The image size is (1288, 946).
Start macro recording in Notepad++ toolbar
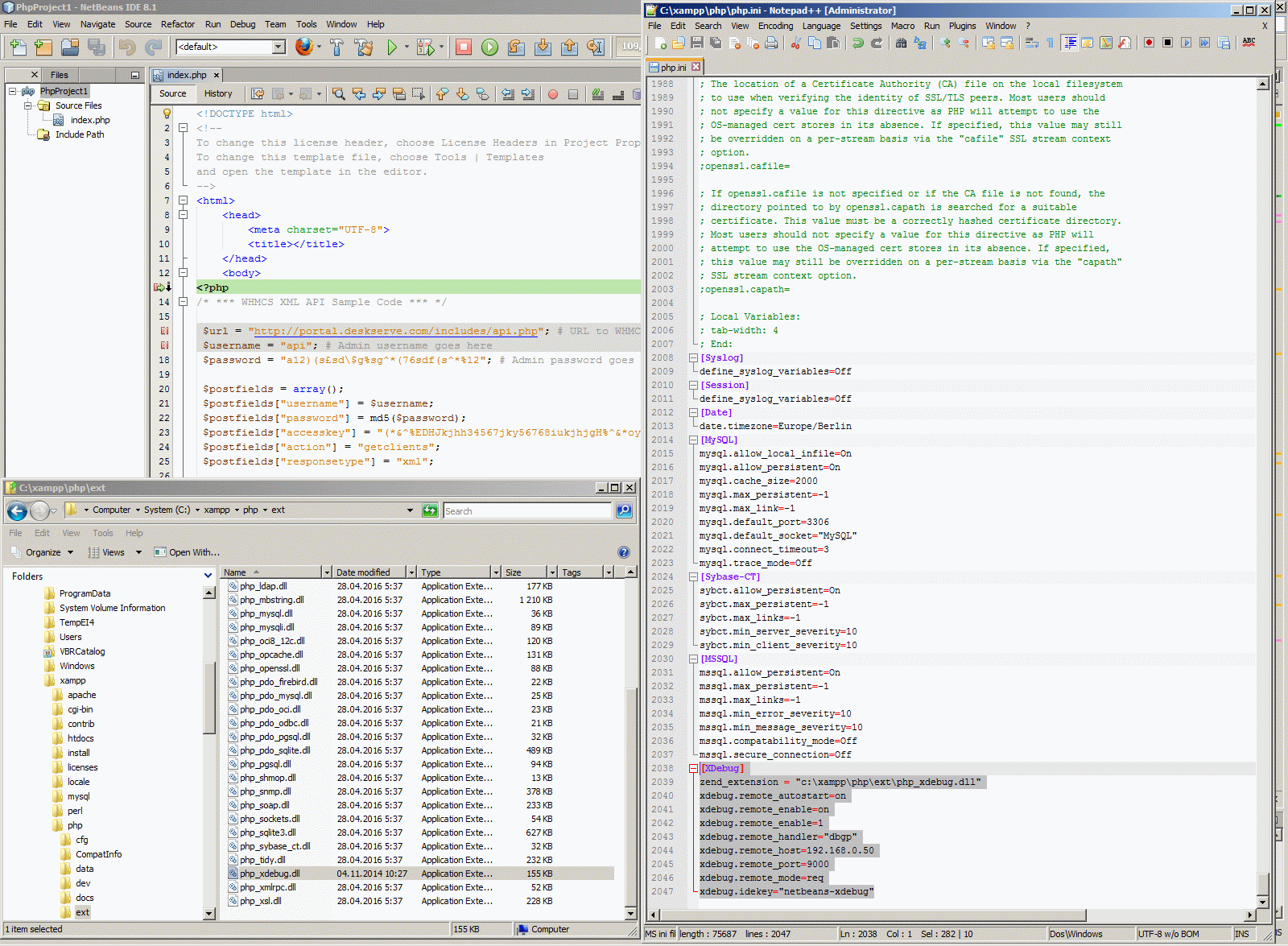coord(1149,43)
